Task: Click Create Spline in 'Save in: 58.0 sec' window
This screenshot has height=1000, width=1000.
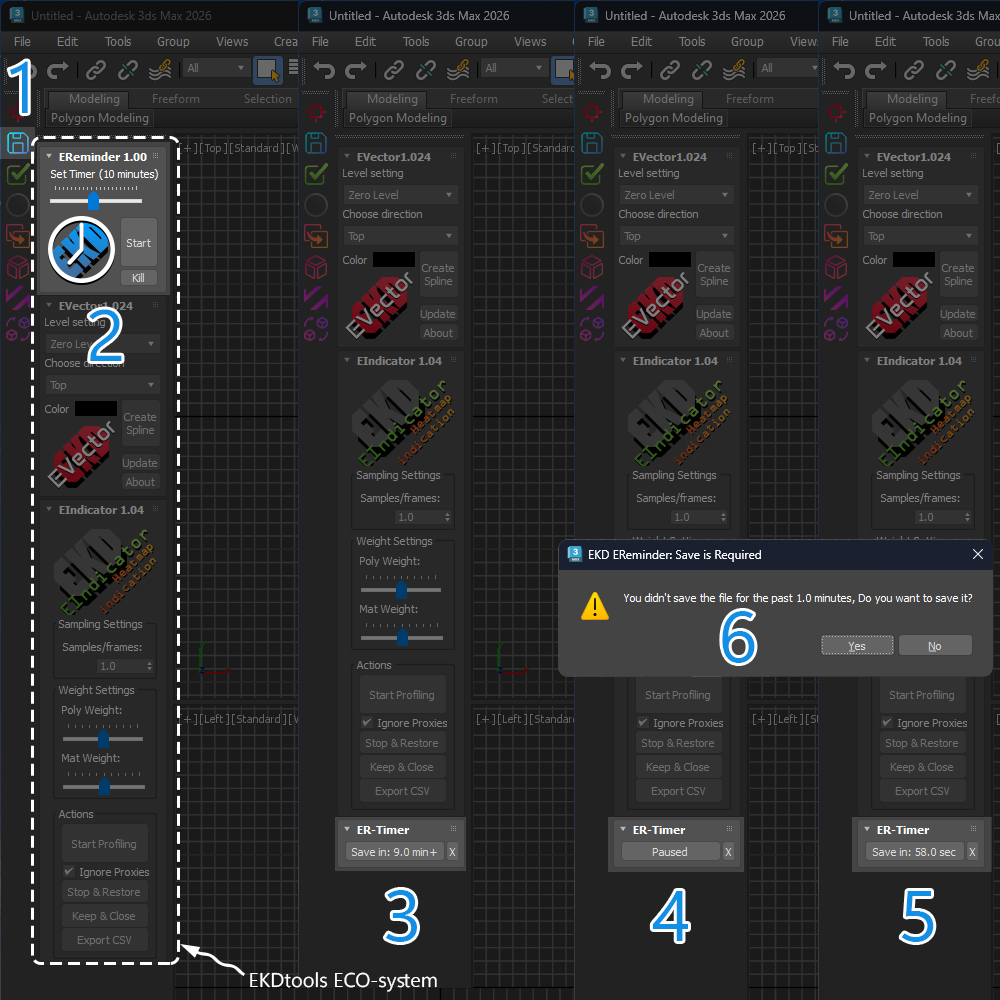Action: [957, 274]
